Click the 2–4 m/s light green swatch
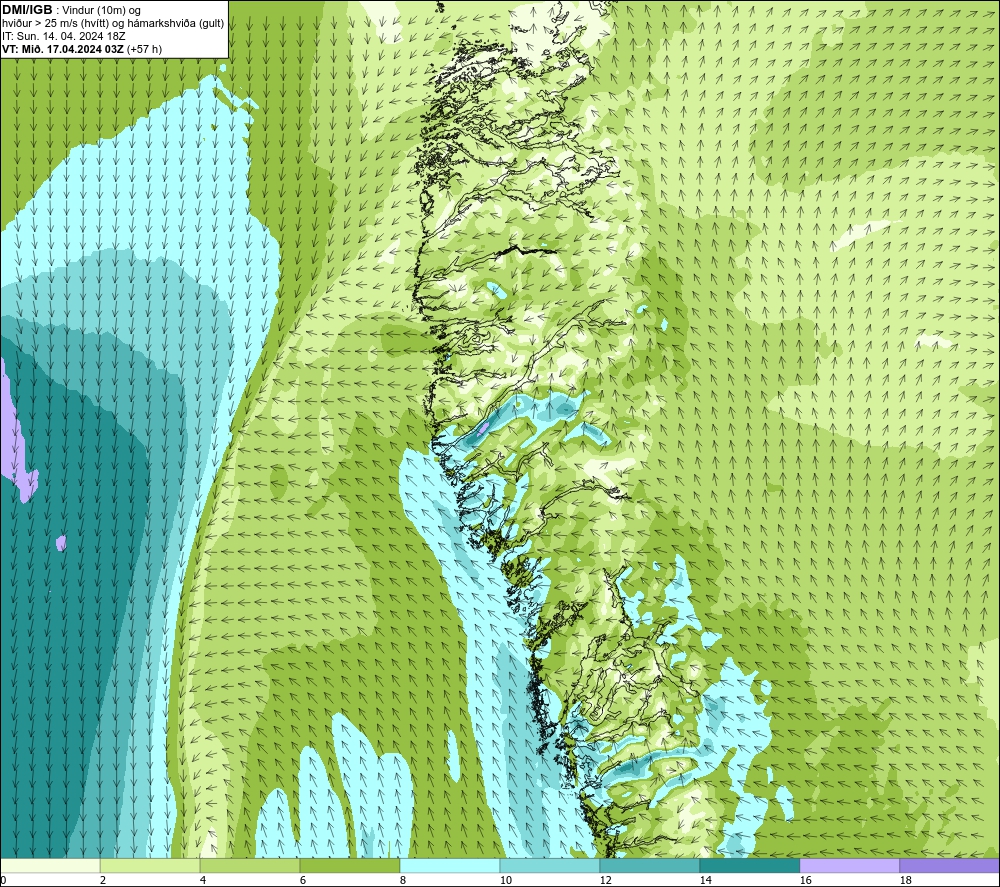Image resolution: width=1000 pixels, height=887 pixels. tap(150, 865)
